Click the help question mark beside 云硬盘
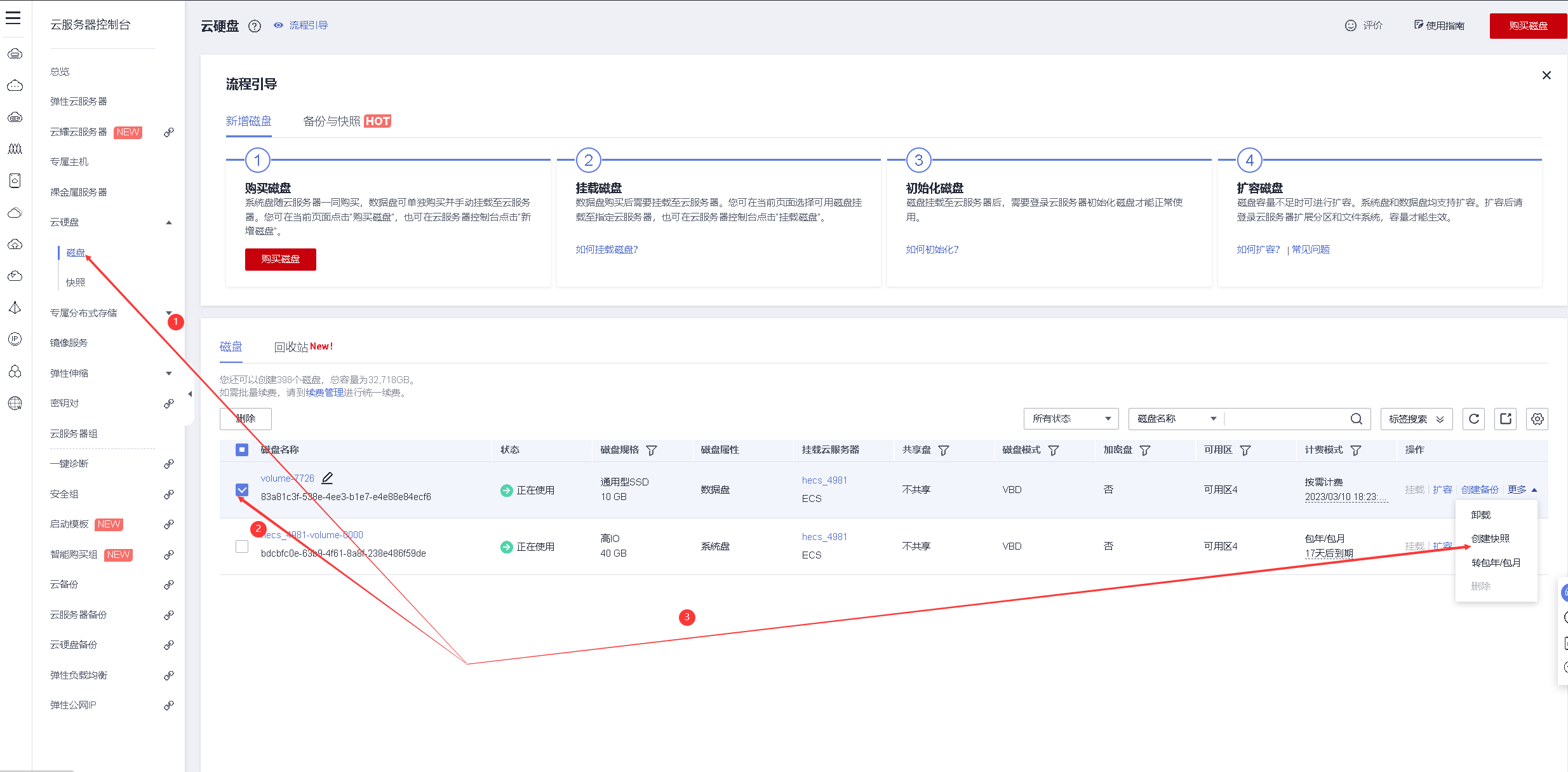This screenshot has height=772, width=1568. (255, 26)
